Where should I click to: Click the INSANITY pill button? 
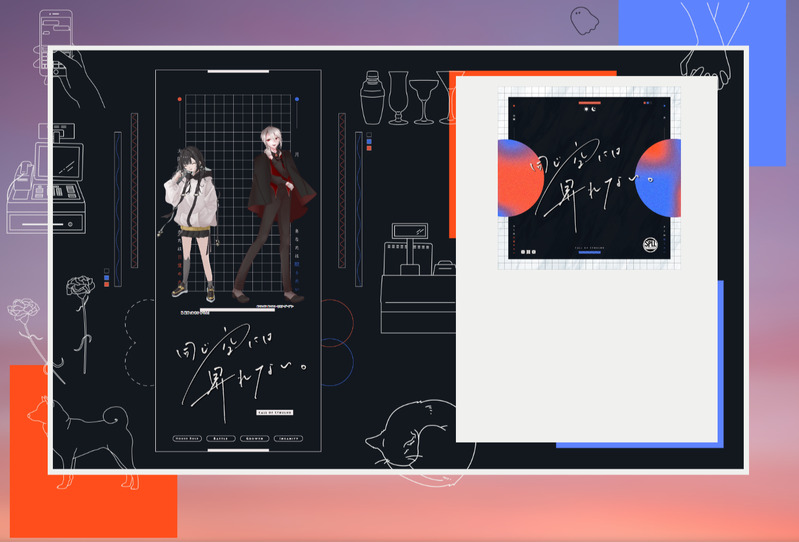pos(288,438)
